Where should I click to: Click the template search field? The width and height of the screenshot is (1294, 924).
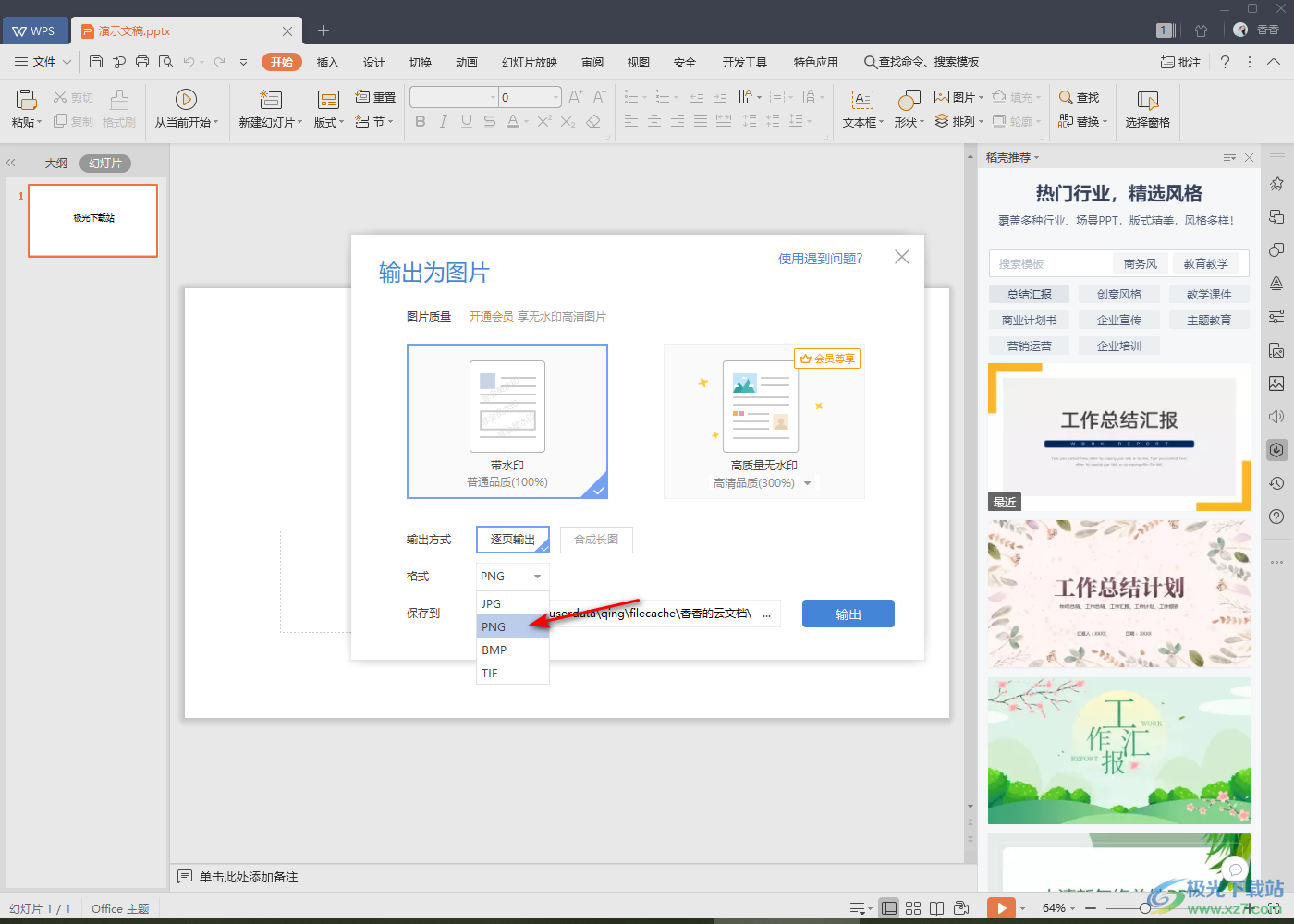point(1050,263)
